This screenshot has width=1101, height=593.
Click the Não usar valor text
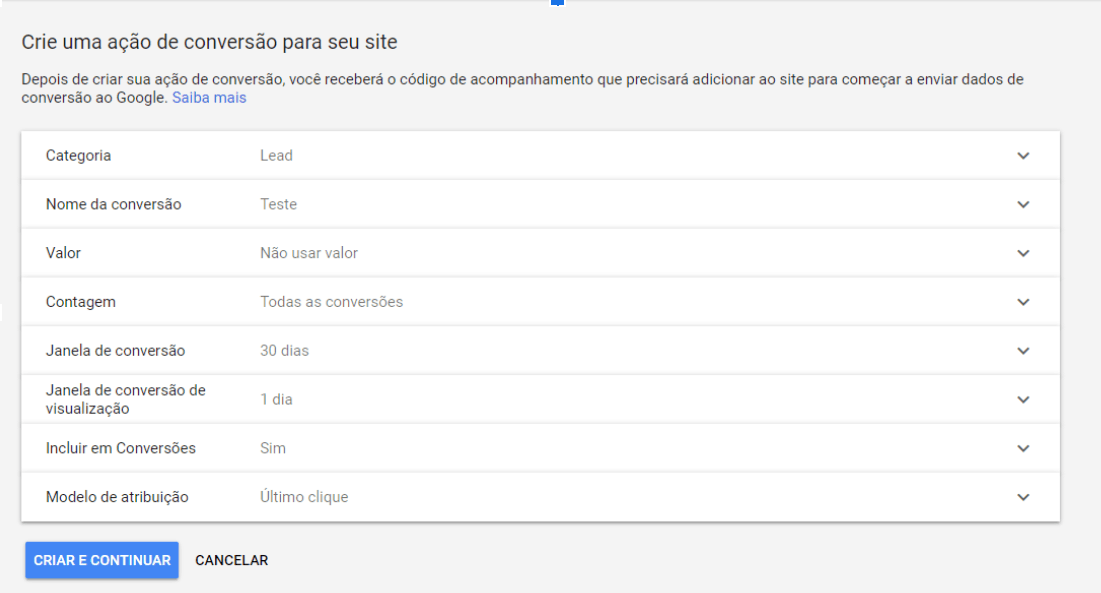[x=309, y=253]
